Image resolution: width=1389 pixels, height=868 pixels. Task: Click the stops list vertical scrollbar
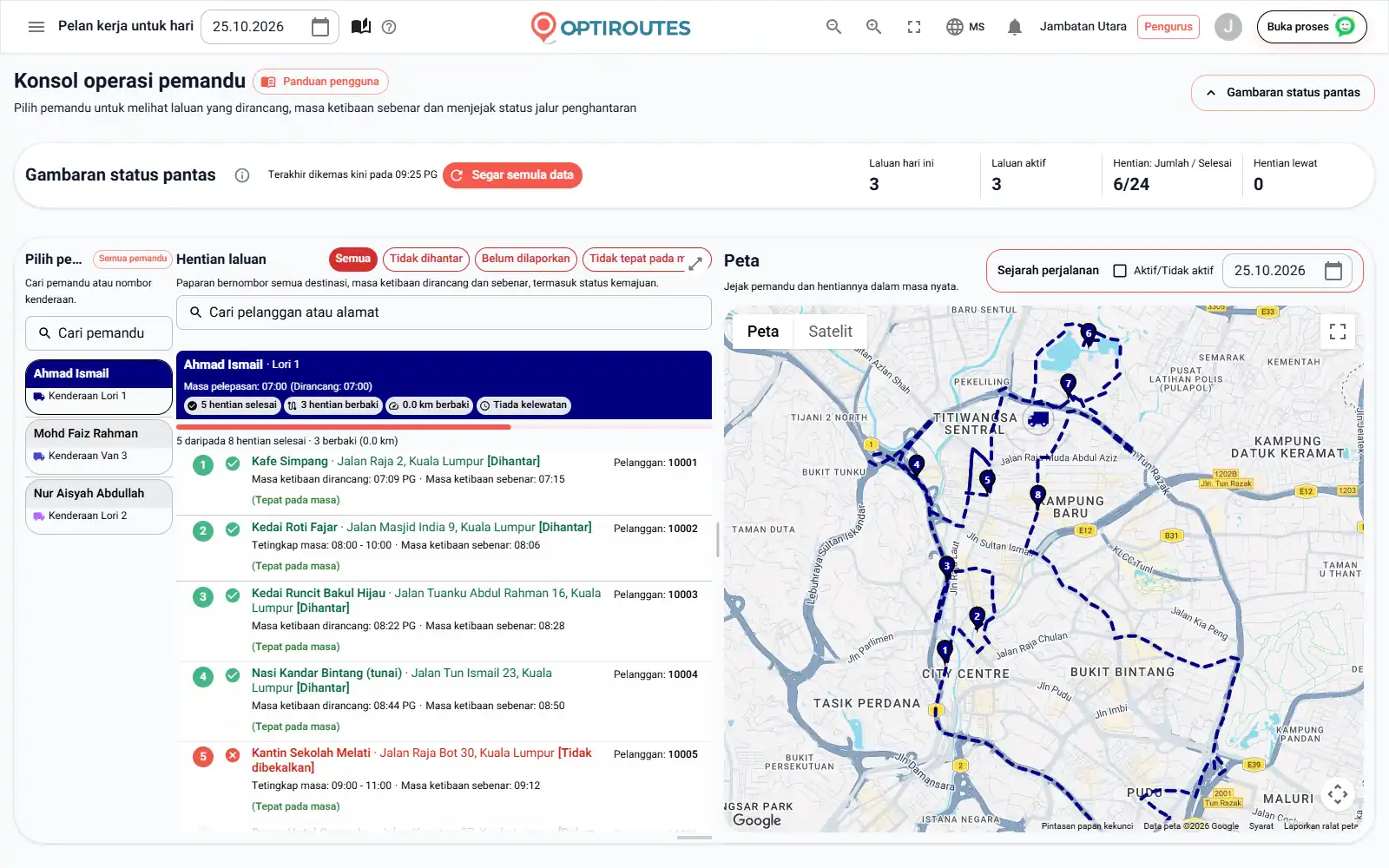(717, 540)
